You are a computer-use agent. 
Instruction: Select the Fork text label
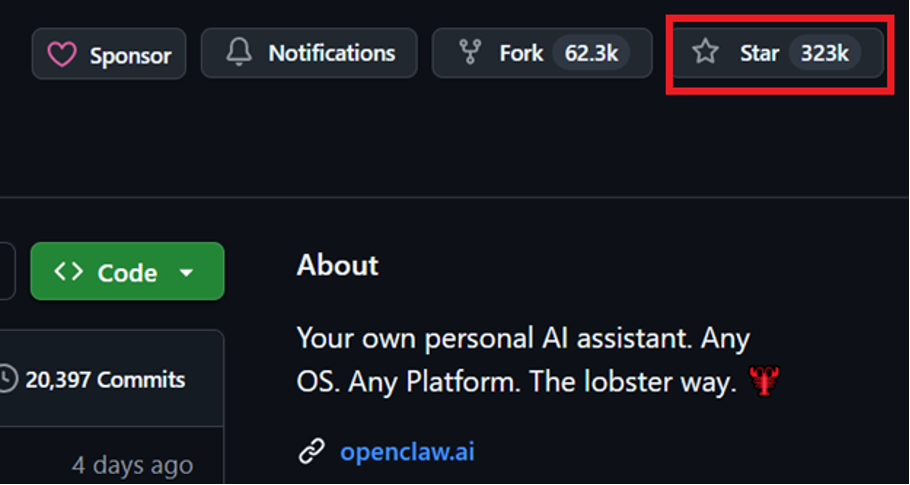click(521, 53)
